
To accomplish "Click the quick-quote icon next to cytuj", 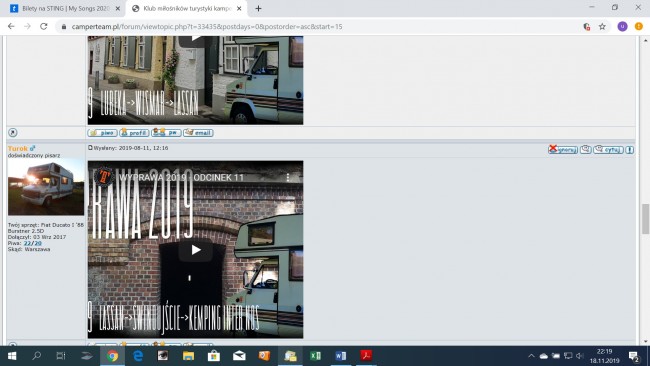I will coord(585,150).
